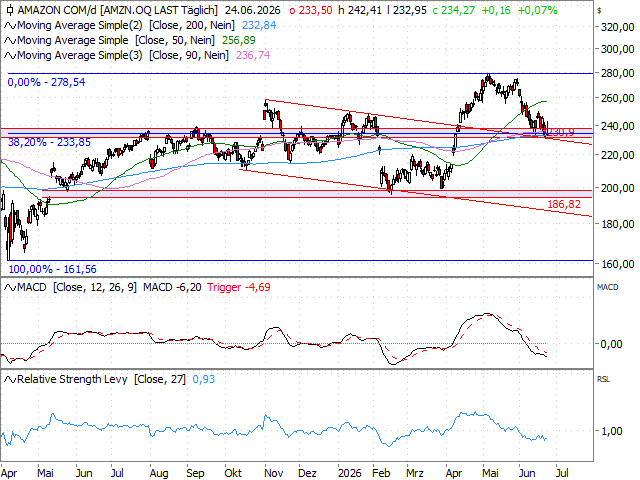Image resolution: width=640 pixels, height=480 pixels.
Task: Click the 220,00 price axis label
Action: tap(618, 155)
